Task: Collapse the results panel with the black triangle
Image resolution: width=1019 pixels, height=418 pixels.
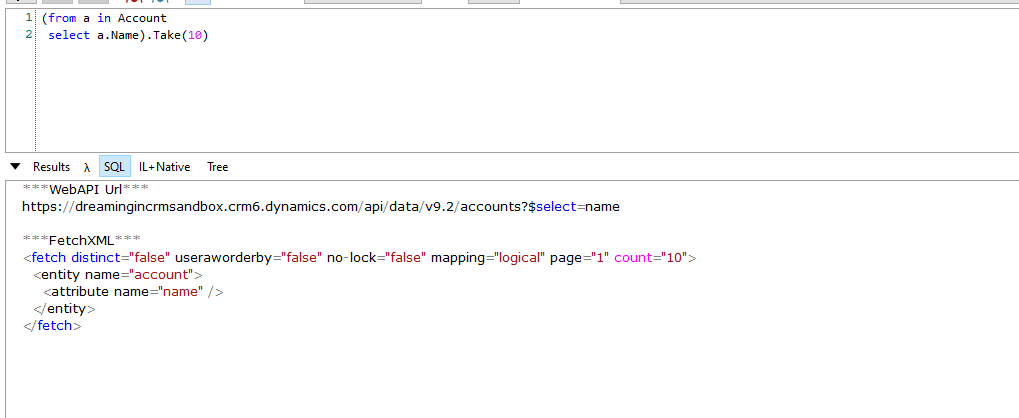Action: pyautogui.click(x=16, y=166)
